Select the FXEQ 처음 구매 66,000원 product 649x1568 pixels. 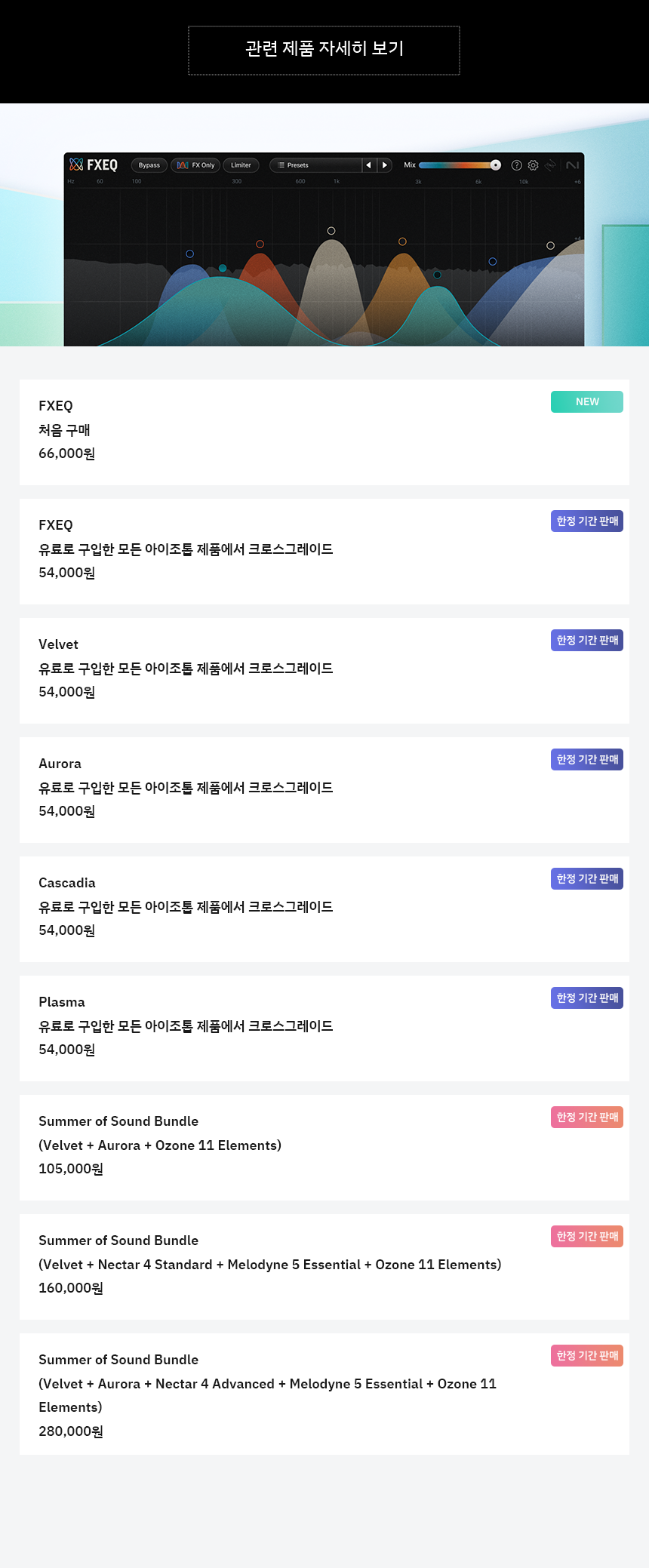324,432
